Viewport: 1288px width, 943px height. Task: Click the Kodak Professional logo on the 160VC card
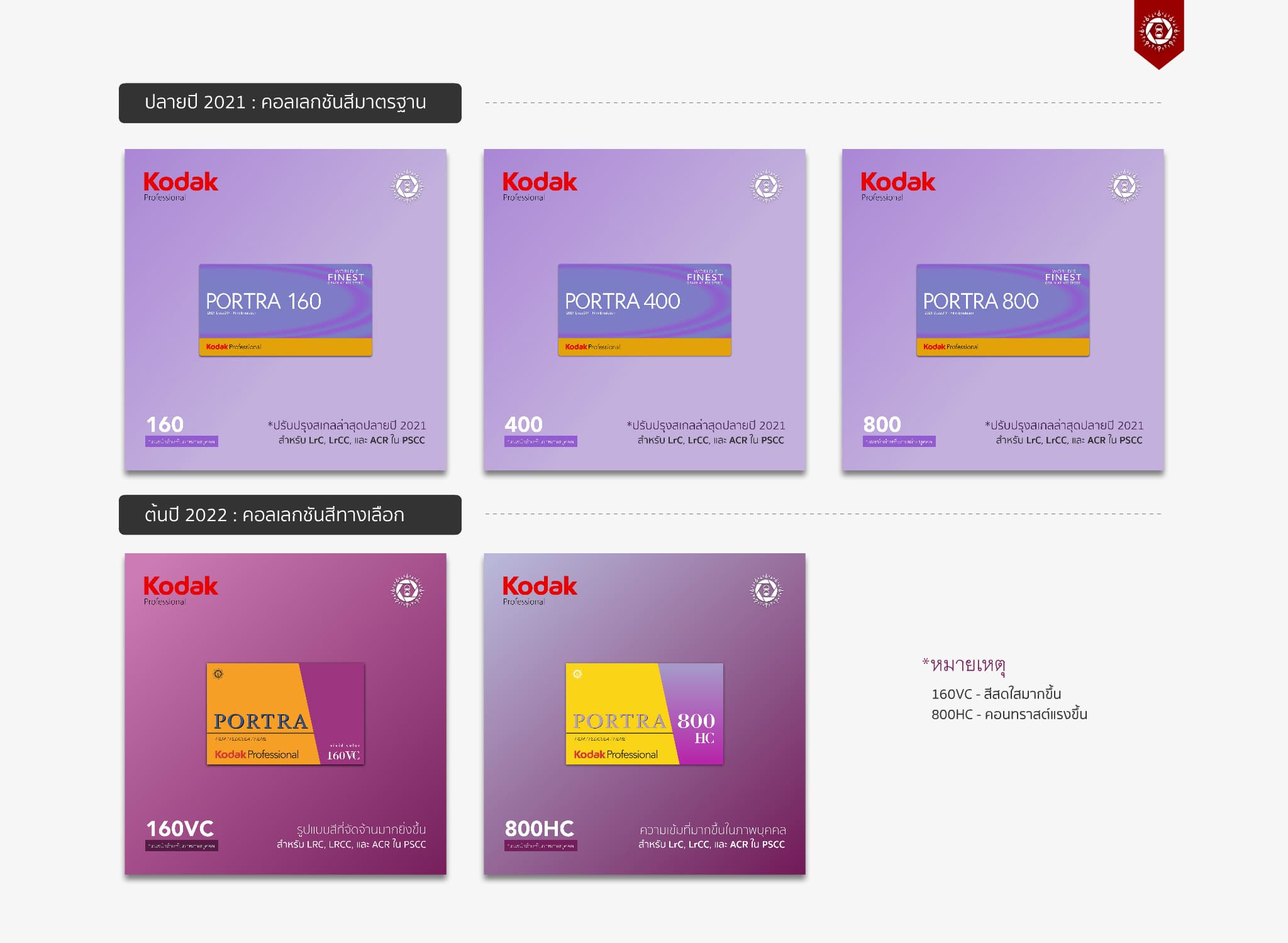[x=180, y=591]
